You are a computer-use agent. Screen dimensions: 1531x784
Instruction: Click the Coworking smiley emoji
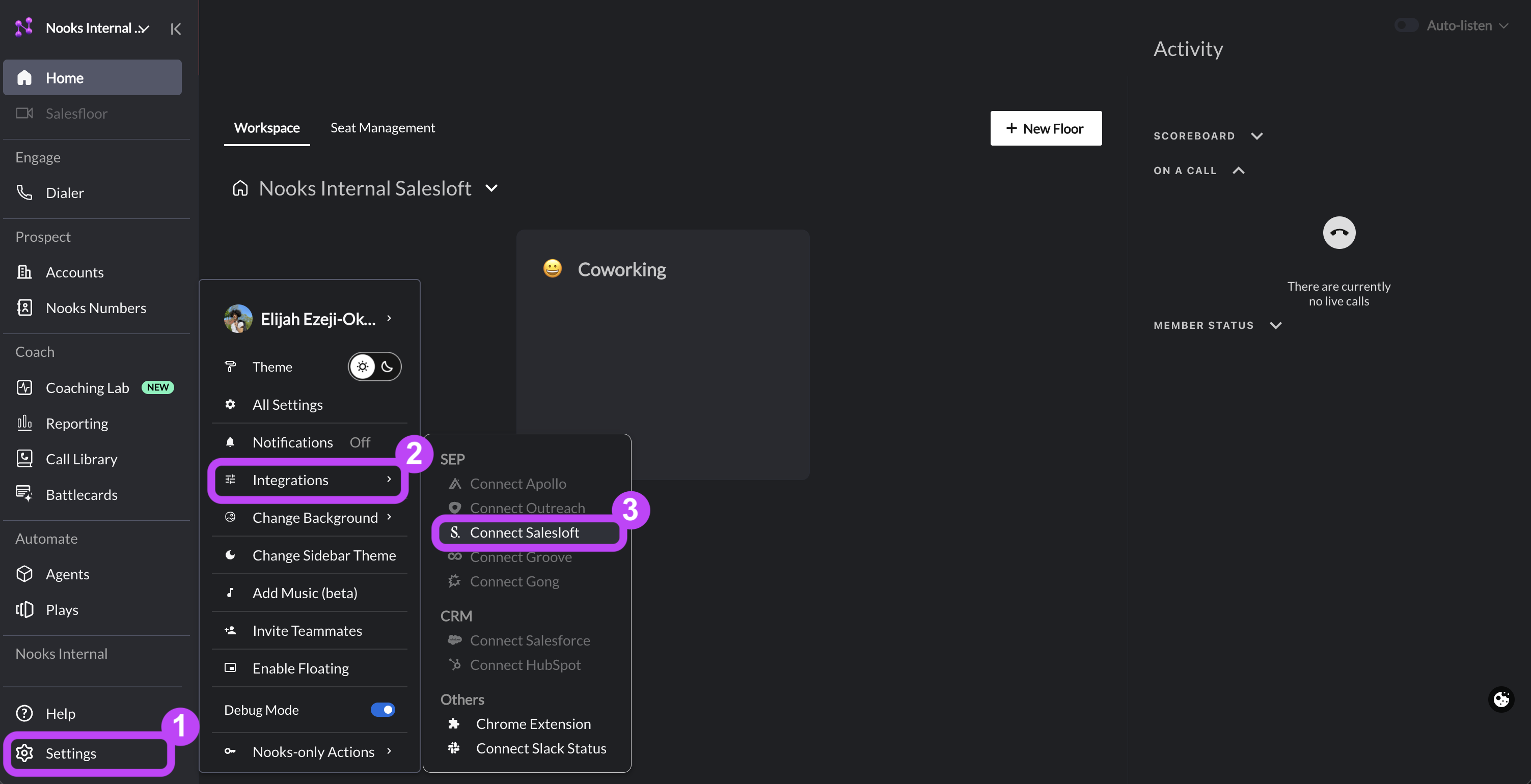pos(552,268)
